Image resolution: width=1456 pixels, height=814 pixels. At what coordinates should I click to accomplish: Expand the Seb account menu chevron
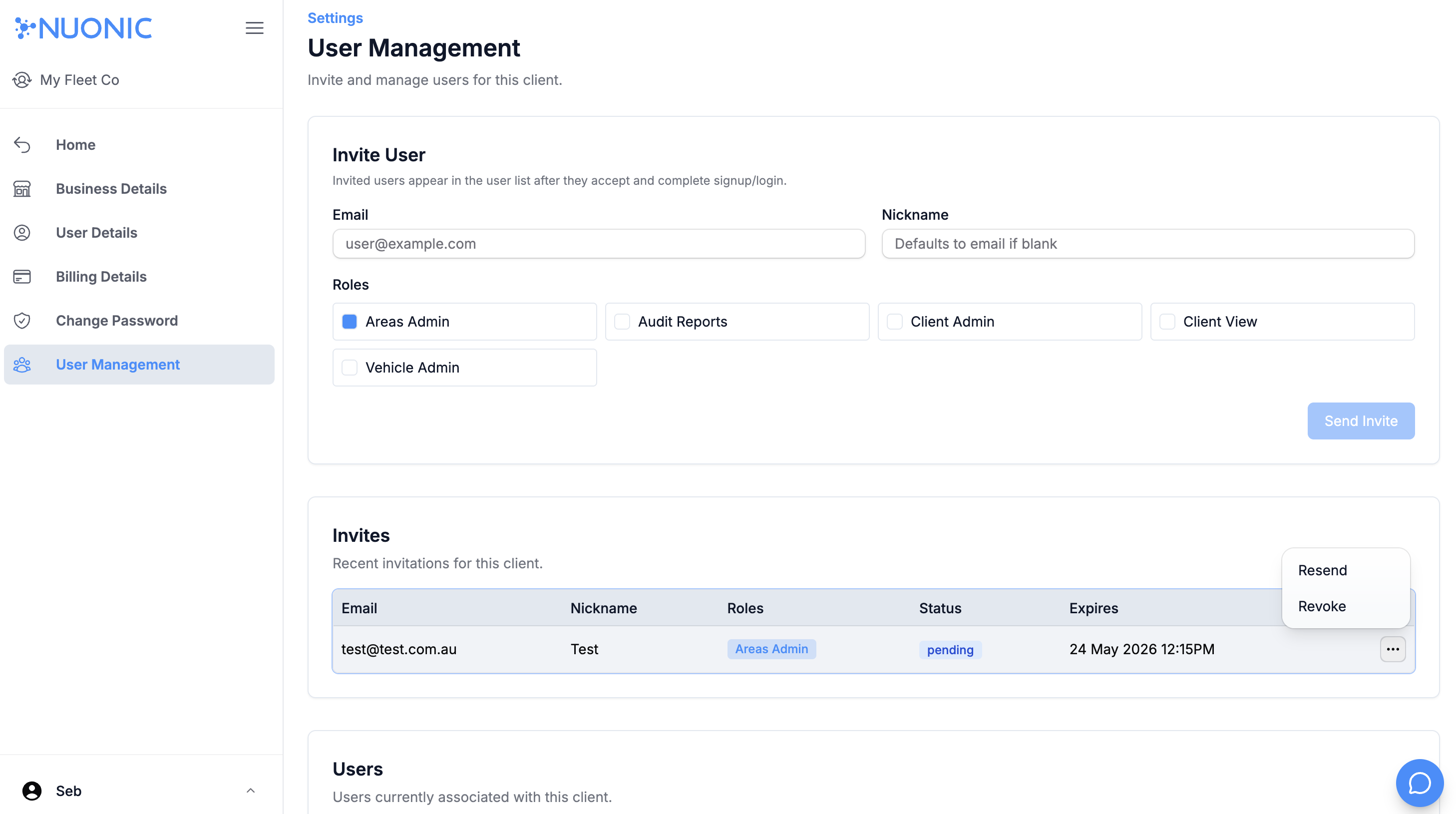click(250, 791)
